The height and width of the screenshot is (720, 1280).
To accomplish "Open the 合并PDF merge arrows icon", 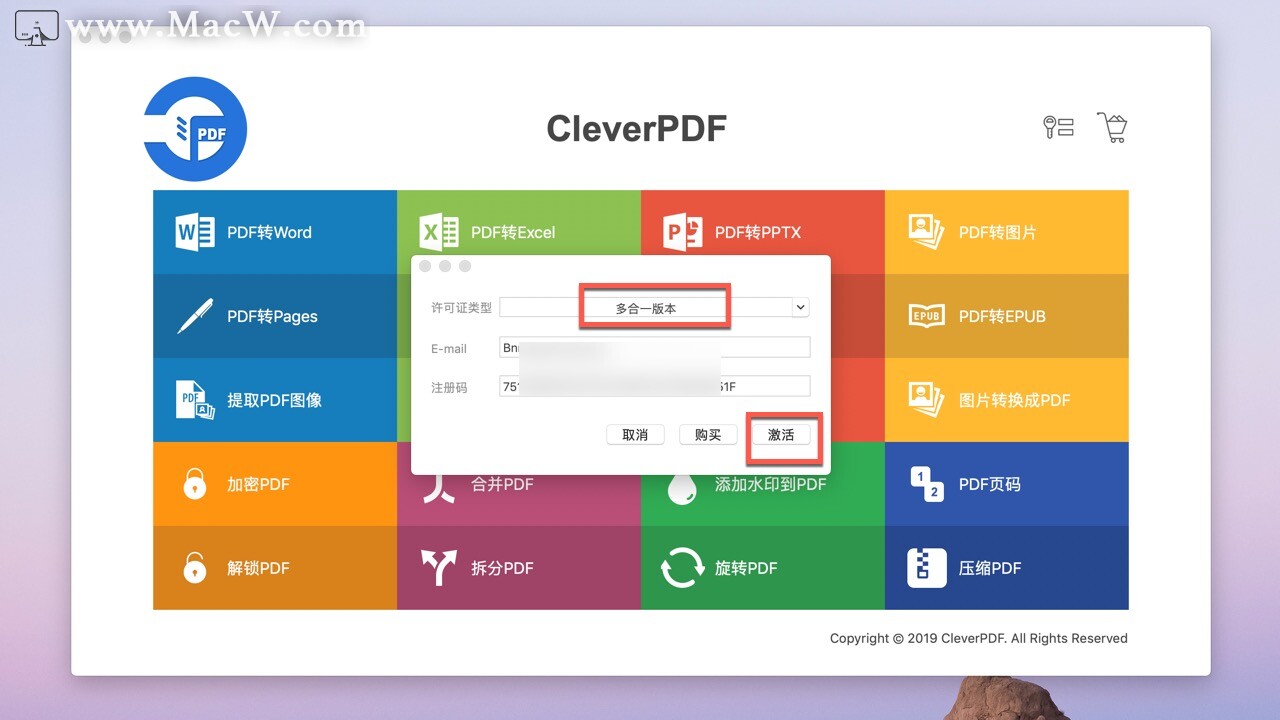I will tap(439, 487).
